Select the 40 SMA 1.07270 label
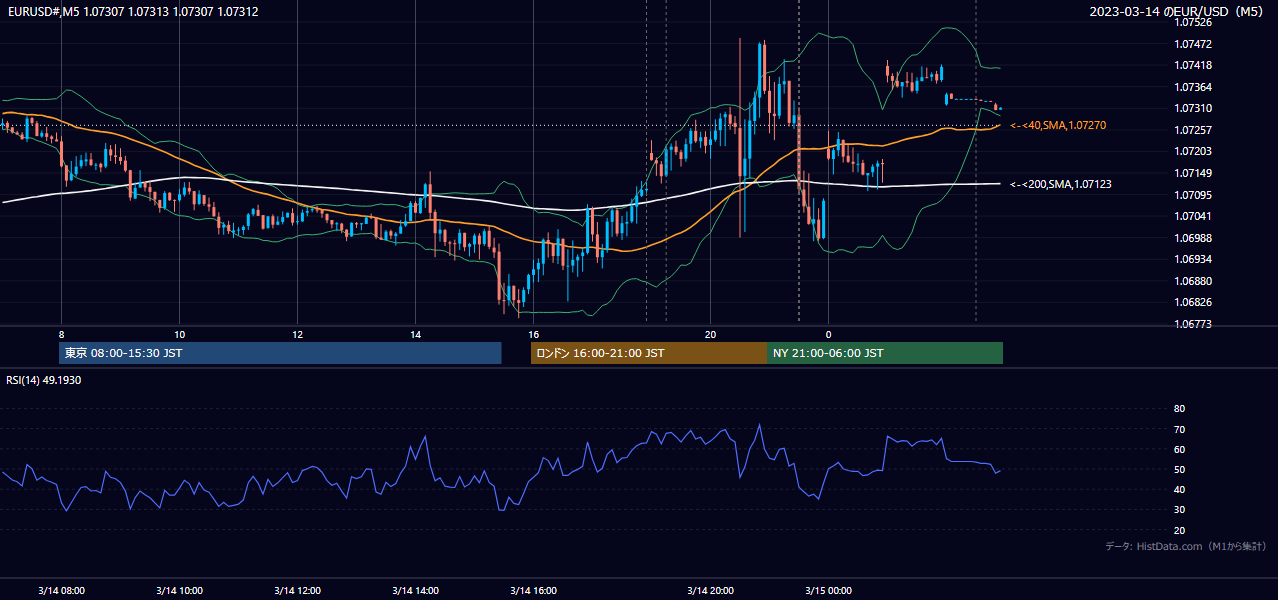The image size is (1278, 600). (x=1058, y=125)
